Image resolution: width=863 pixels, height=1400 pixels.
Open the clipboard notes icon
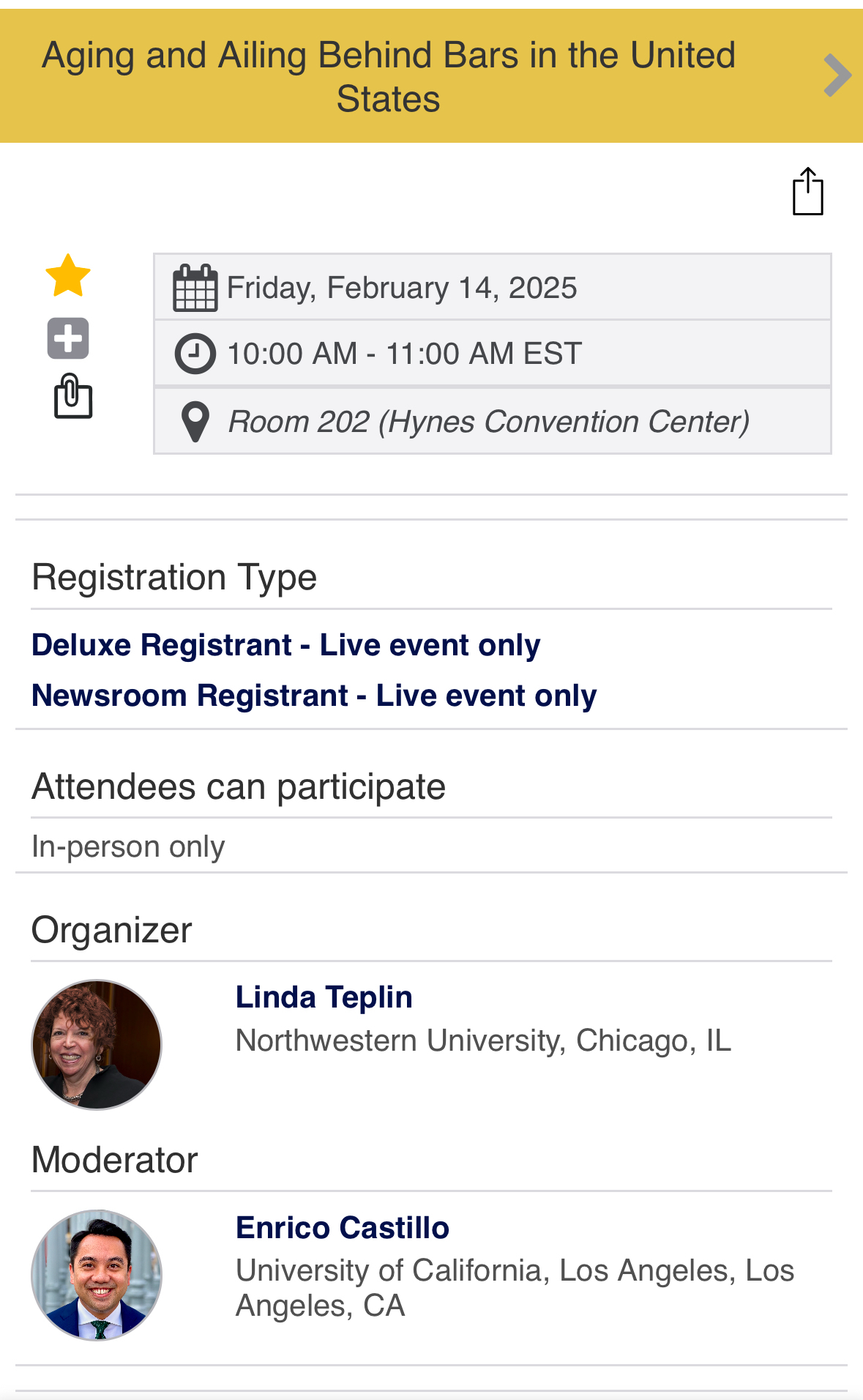coord(73,396)
